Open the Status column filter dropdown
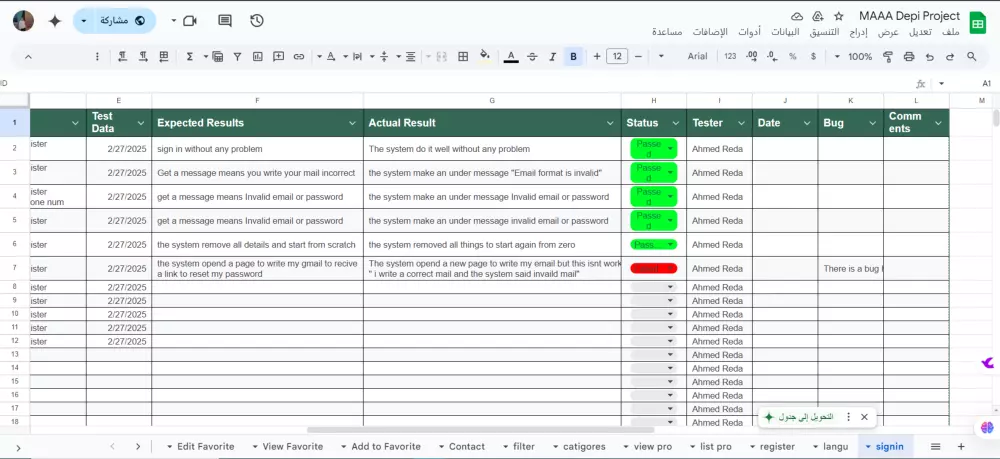This screenshot has height=459, width=1000. 675,123
